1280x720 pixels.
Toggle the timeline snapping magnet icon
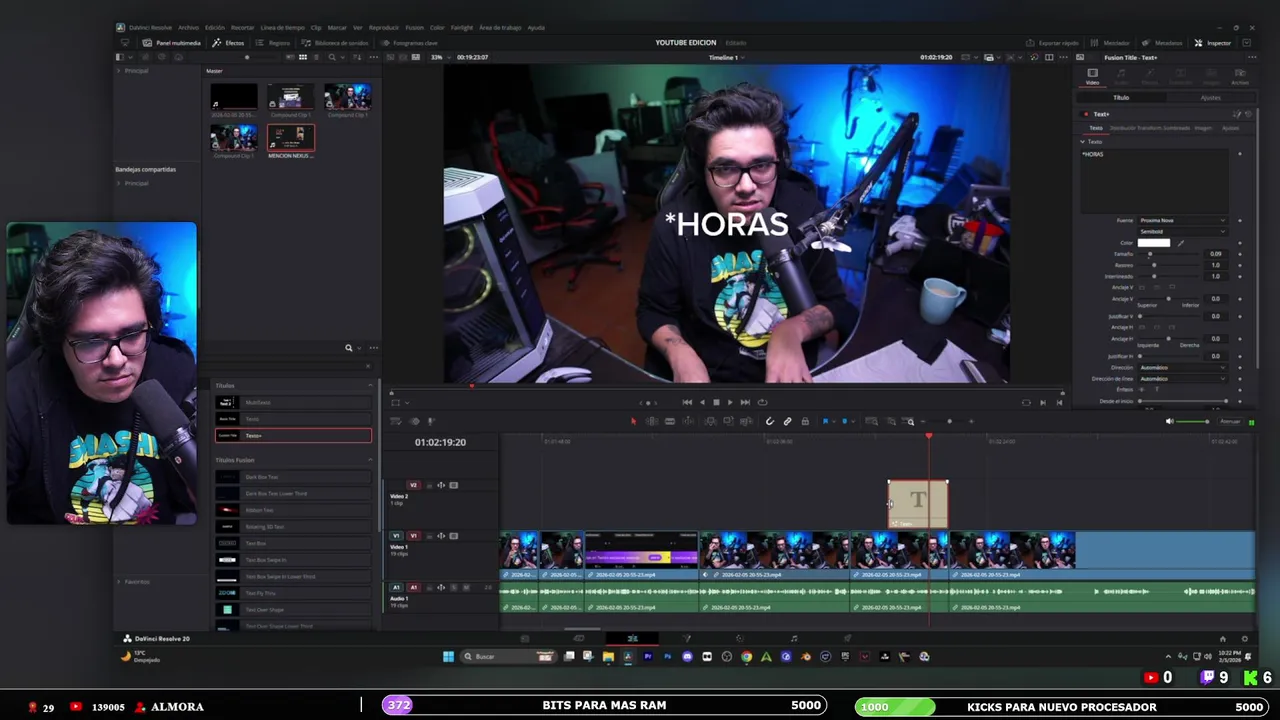(x=770, y=421)
